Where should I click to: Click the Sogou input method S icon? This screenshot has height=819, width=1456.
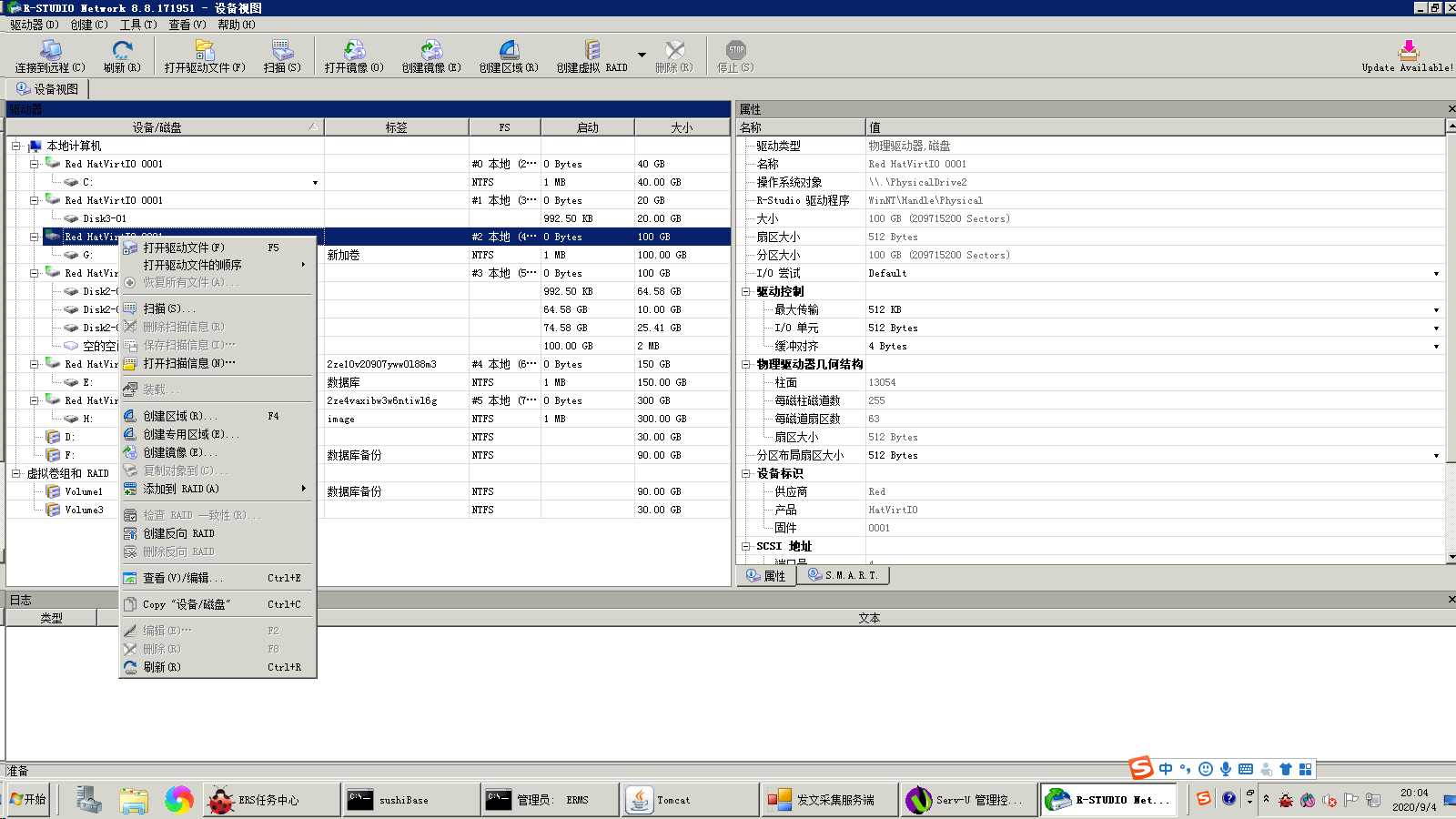point(1141,768)
